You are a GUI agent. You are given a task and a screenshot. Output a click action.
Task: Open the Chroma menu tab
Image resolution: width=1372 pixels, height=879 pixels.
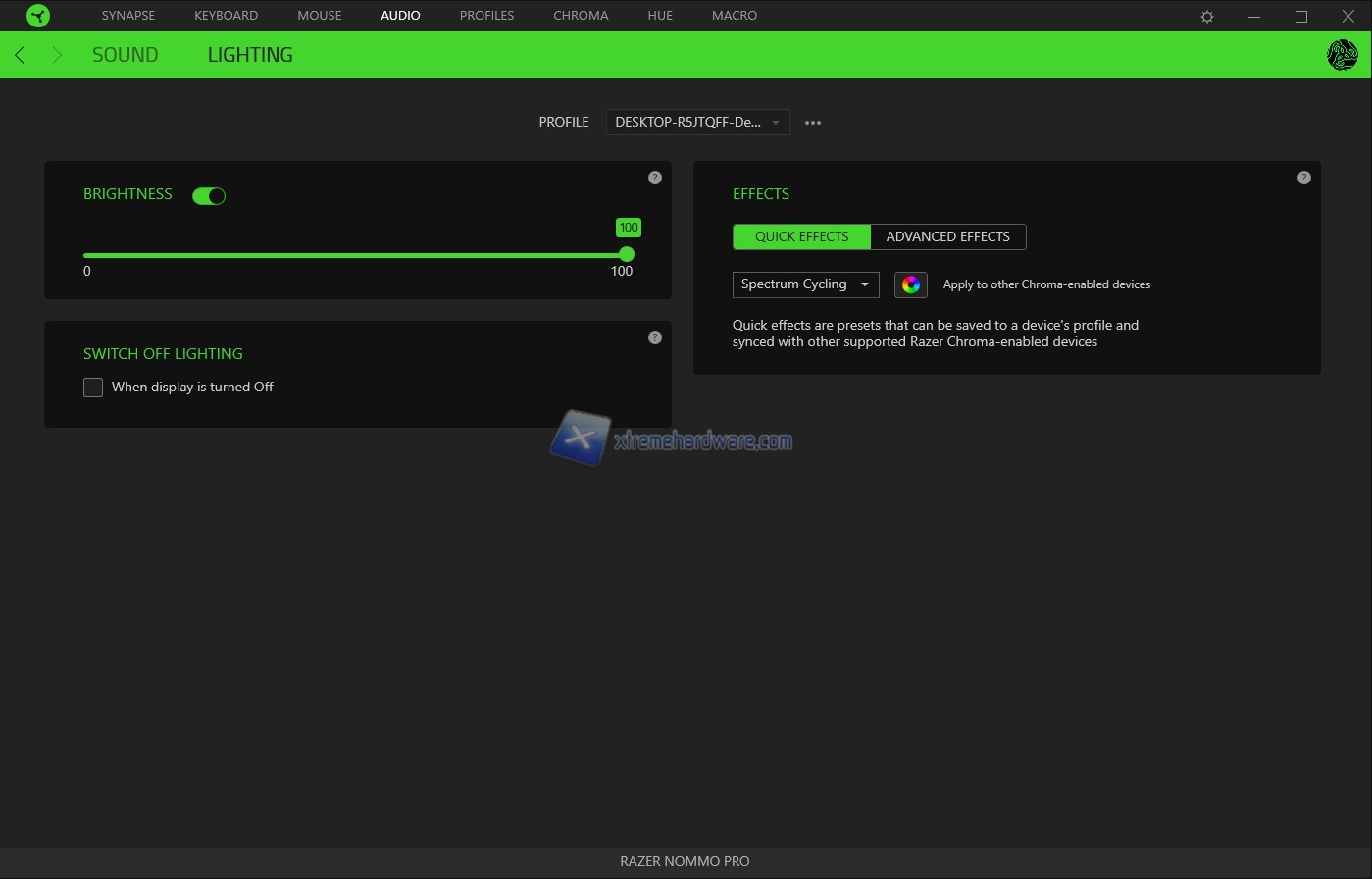pos(581,16)
